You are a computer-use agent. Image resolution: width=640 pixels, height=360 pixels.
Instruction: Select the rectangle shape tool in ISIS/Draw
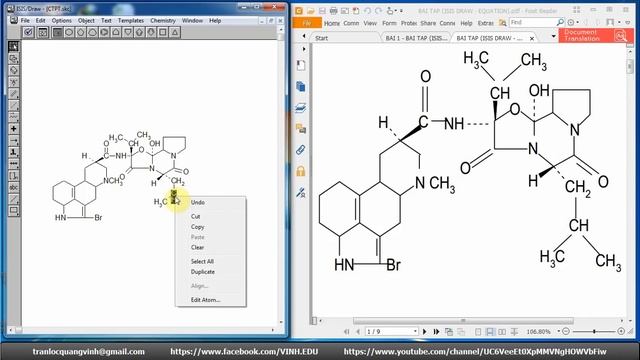[x=13, y=211]
